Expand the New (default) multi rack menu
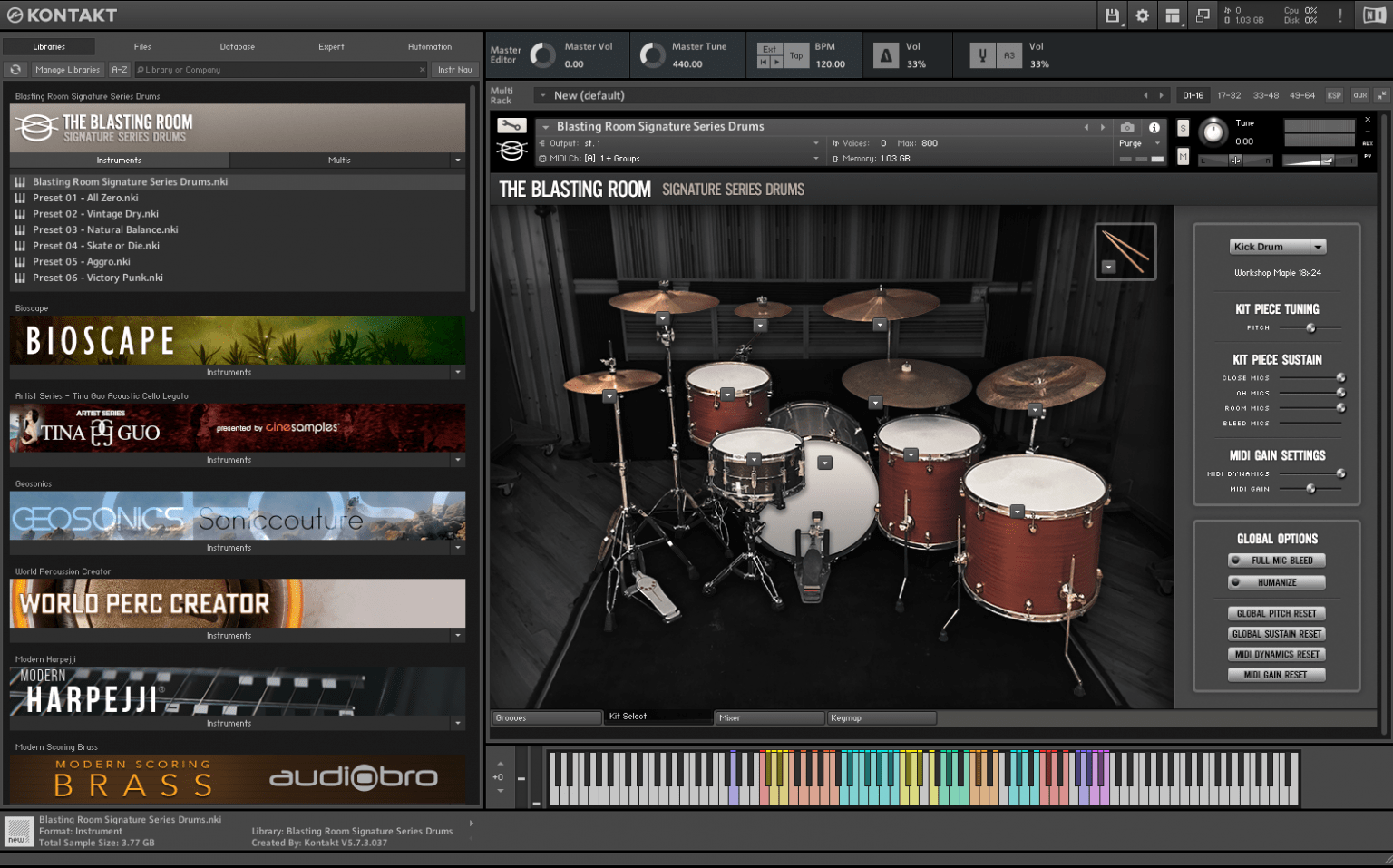1393x868 pixels. point(543,95)
